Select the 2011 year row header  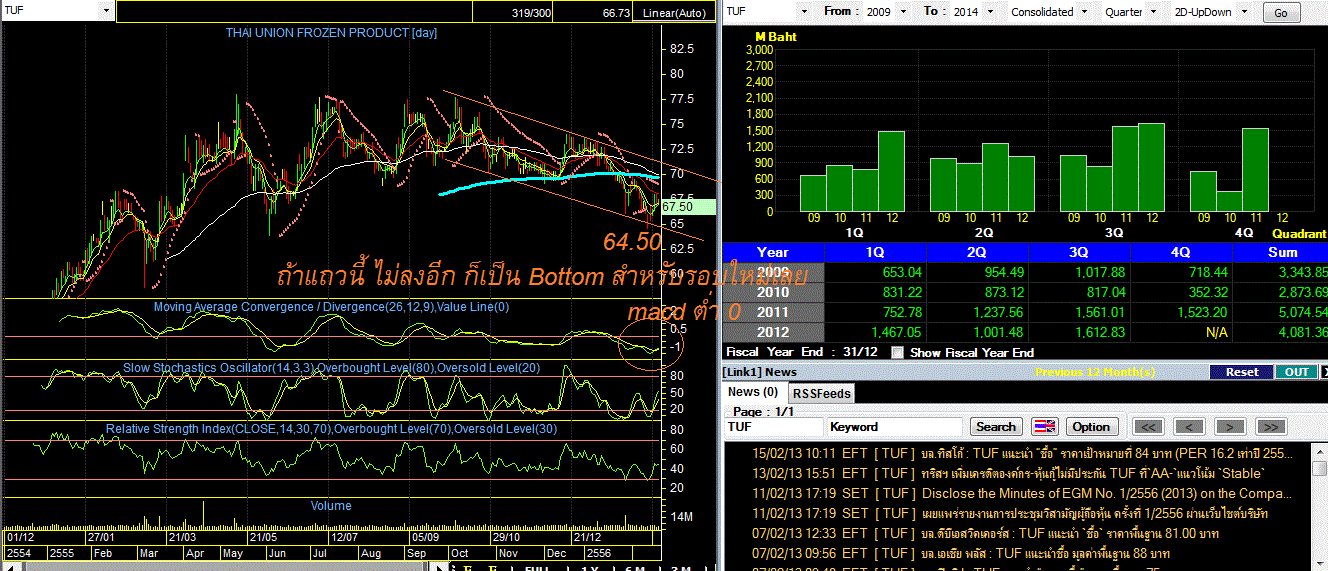(x=773, y=312)
